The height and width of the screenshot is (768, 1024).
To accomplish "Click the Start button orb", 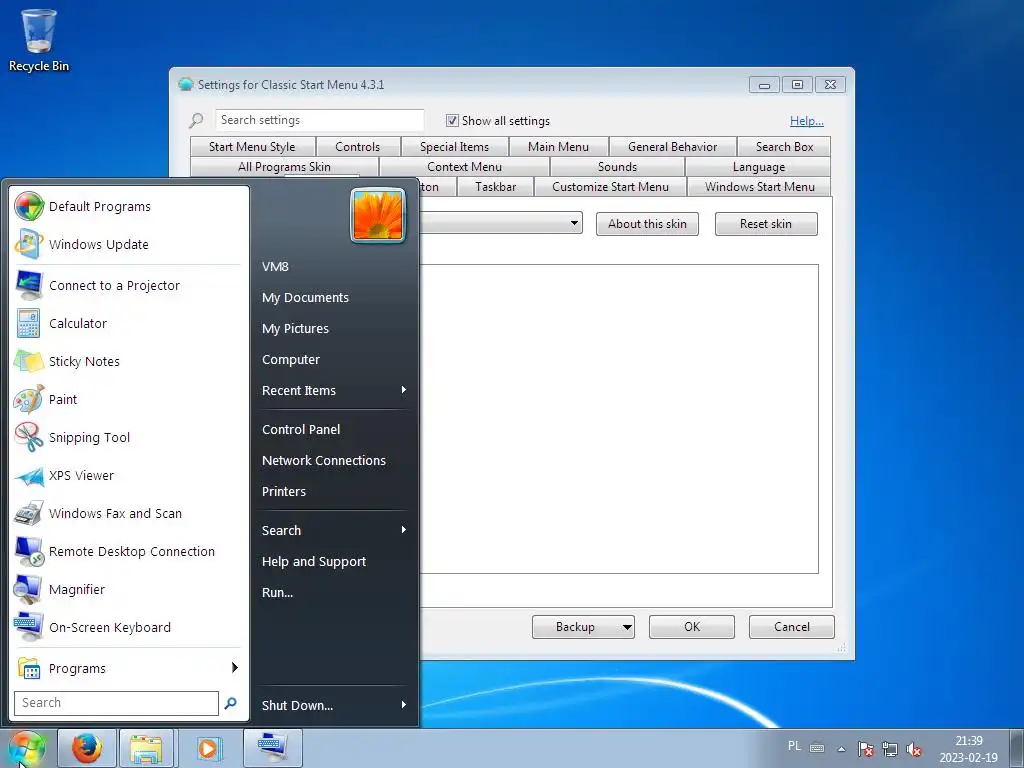I will 26,748.
